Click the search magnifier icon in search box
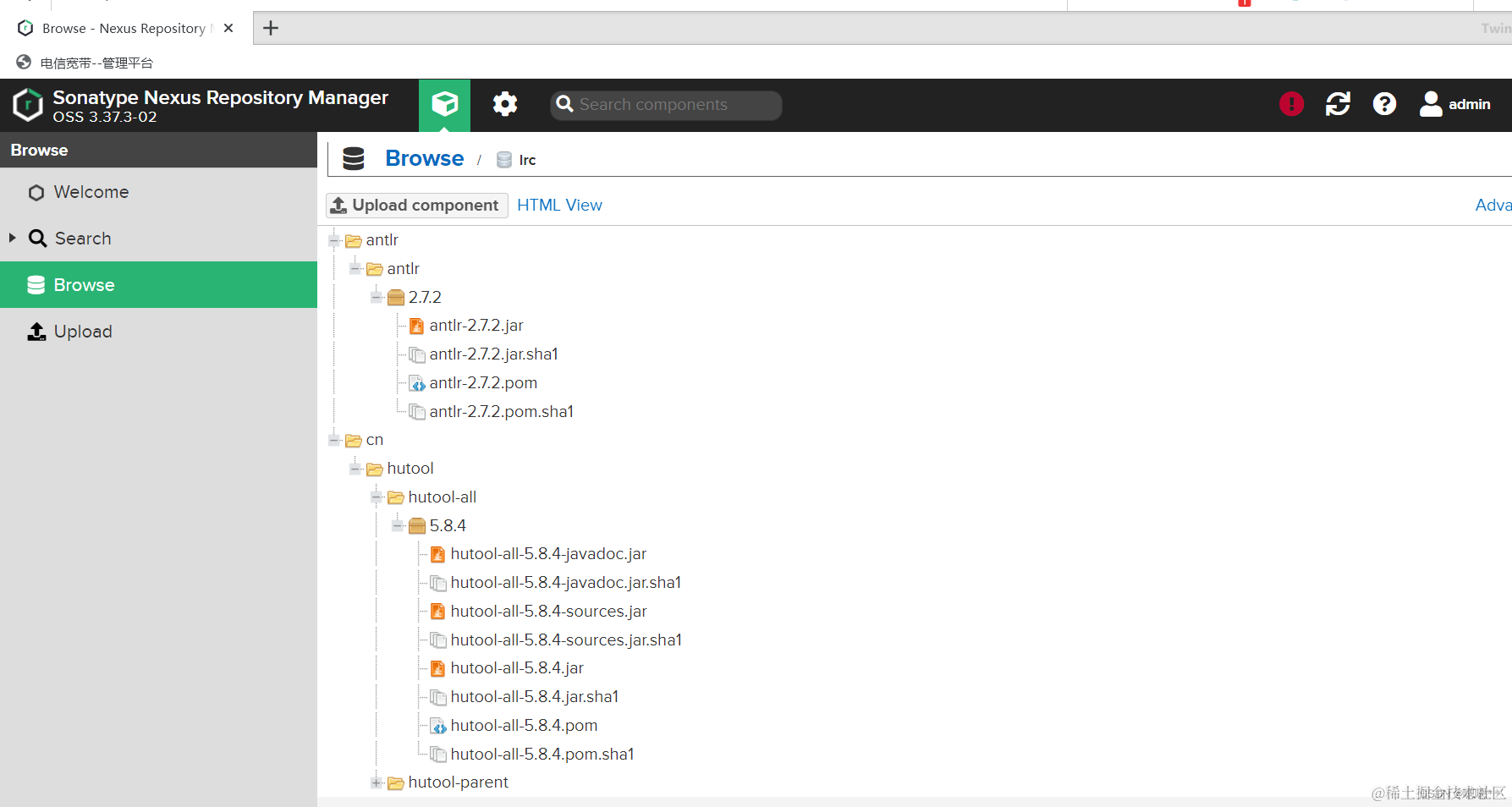 tap(565, 104)
